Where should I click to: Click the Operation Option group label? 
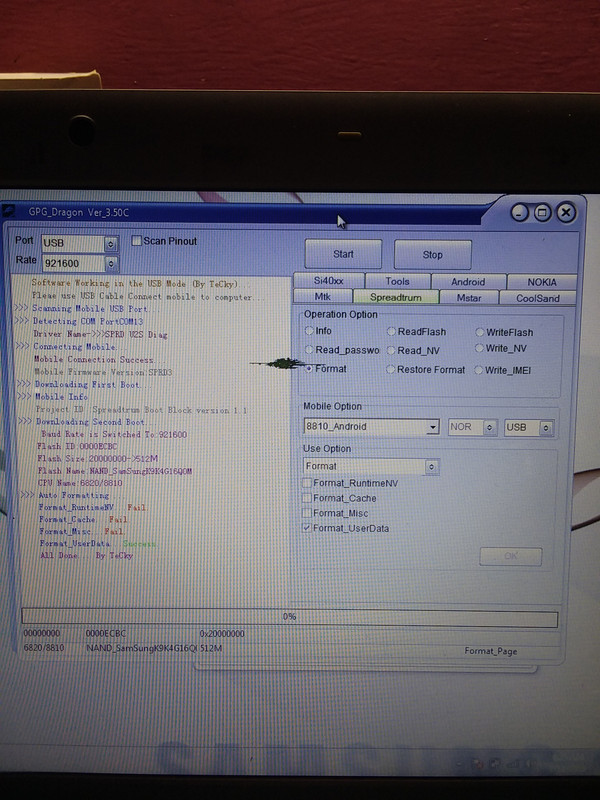[x=341, y=314]
